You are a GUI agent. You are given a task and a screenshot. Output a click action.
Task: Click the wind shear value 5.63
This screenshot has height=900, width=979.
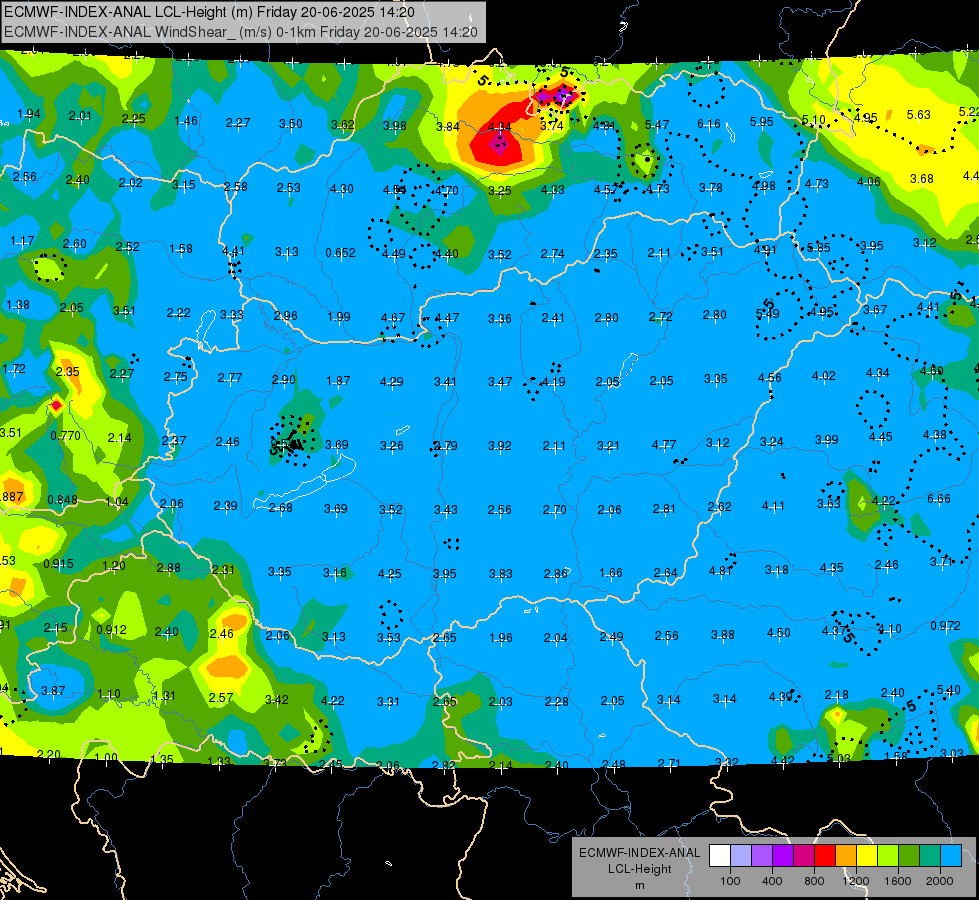pyautogui.click(x=918, y=114)
